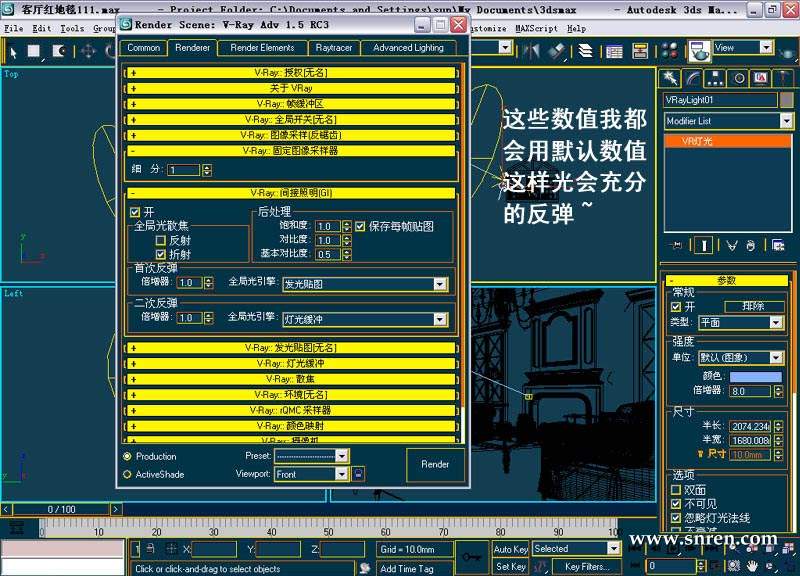Open Configure Modifier Sets icon
This screenshot has height=576, width=800.
778,246
